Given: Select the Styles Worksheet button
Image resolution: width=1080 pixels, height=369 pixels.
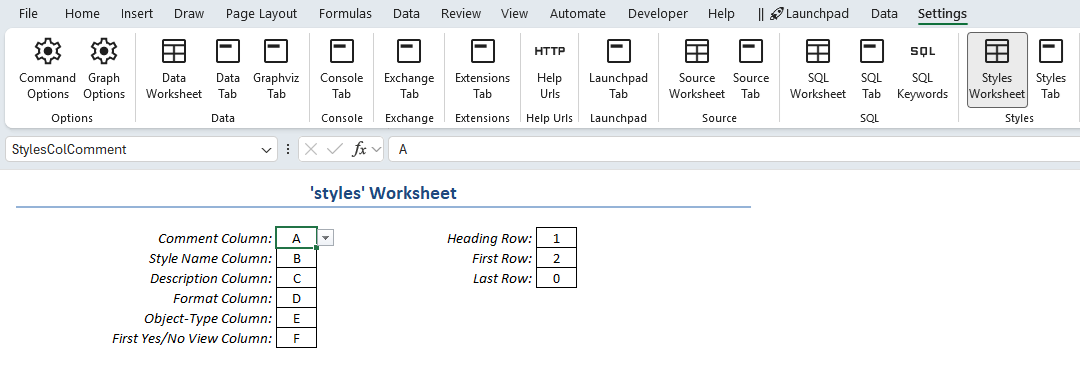Looking at the screenshot, I should pyautogui.click(x=997, y=70).
